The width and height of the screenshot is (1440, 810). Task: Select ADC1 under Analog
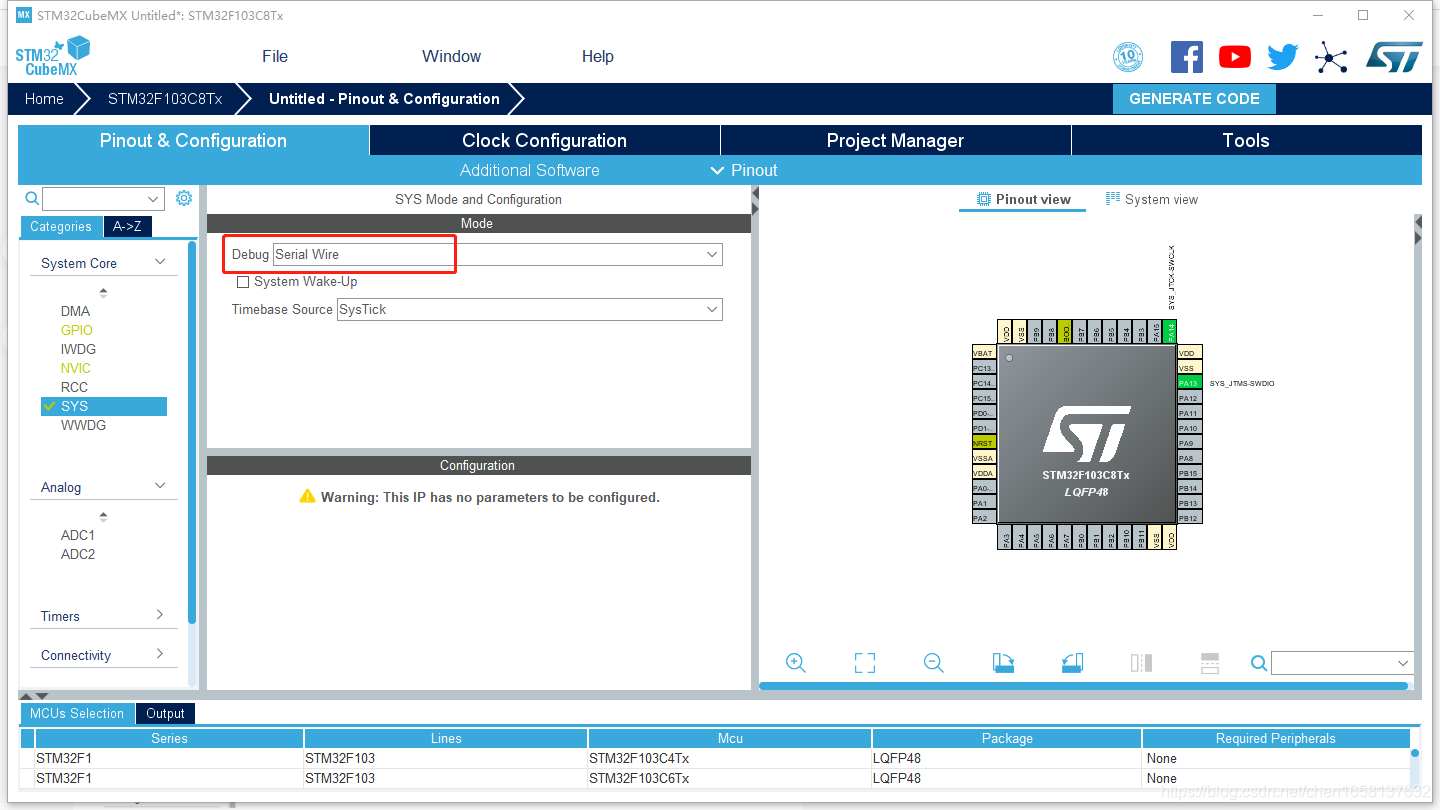(x=78, y=535)
